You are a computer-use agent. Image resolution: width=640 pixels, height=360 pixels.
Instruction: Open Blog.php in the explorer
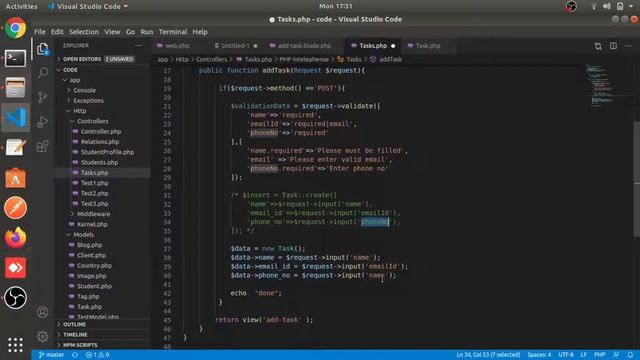coord(102,245)
